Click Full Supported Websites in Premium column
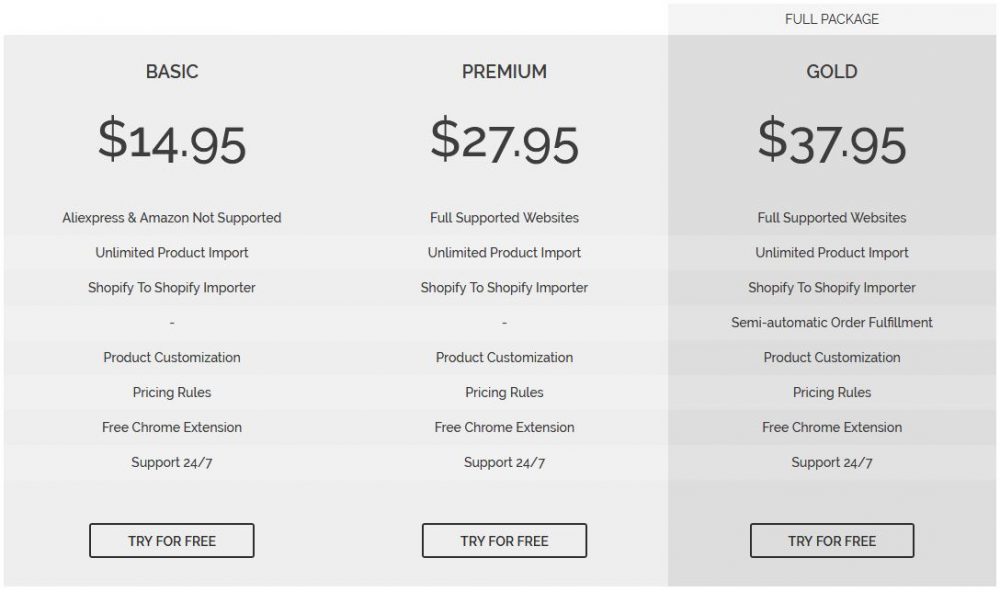 [504, 218]
